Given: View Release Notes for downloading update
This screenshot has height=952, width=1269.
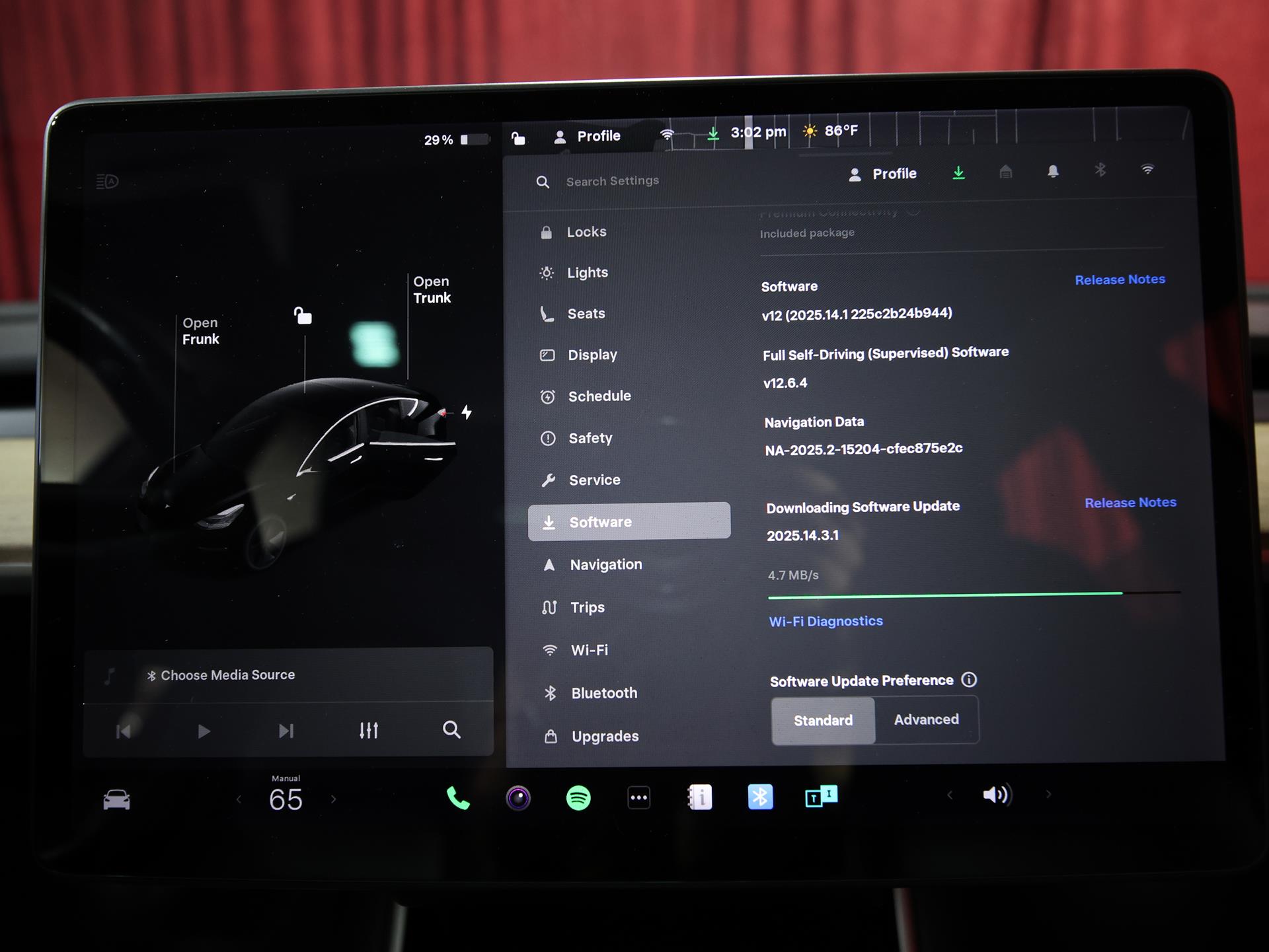Looking at the screenshot, I should (1130, 503).
